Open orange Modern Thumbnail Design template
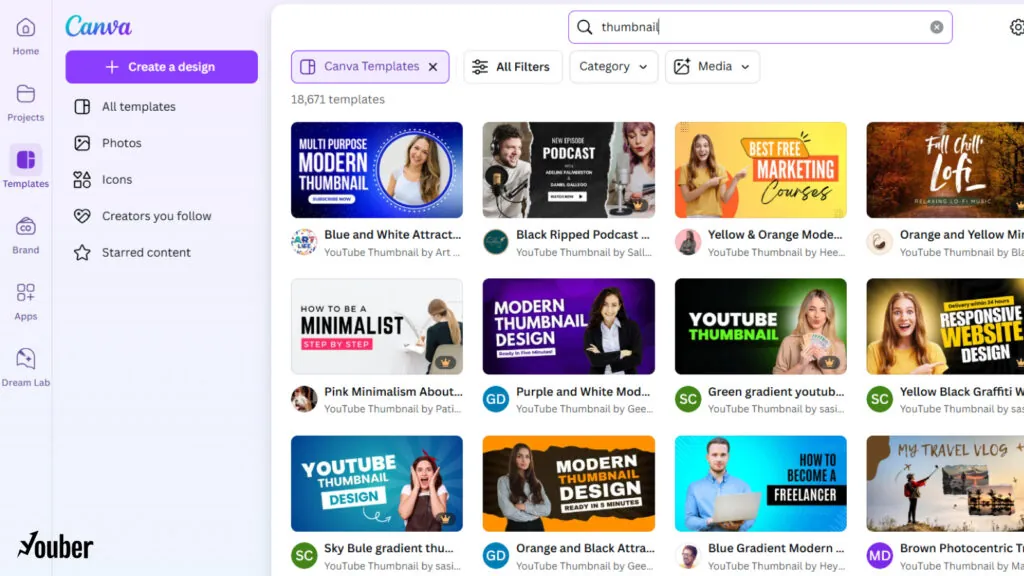 click(x=569, y=483)
